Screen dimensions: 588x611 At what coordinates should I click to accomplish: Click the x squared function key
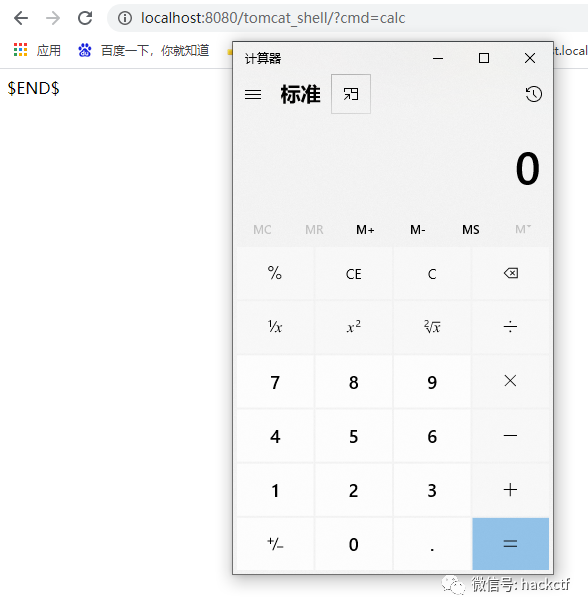click(353, 327)
